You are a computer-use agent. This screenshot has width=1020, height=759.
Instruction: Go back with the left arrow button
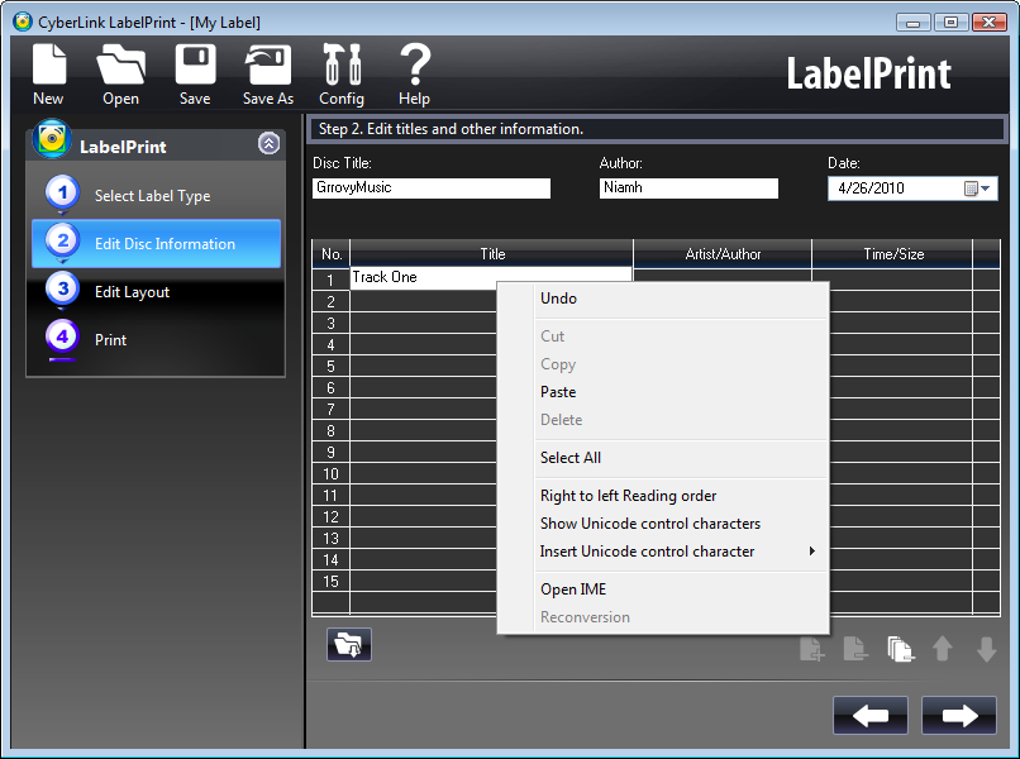tap(870, 715)
